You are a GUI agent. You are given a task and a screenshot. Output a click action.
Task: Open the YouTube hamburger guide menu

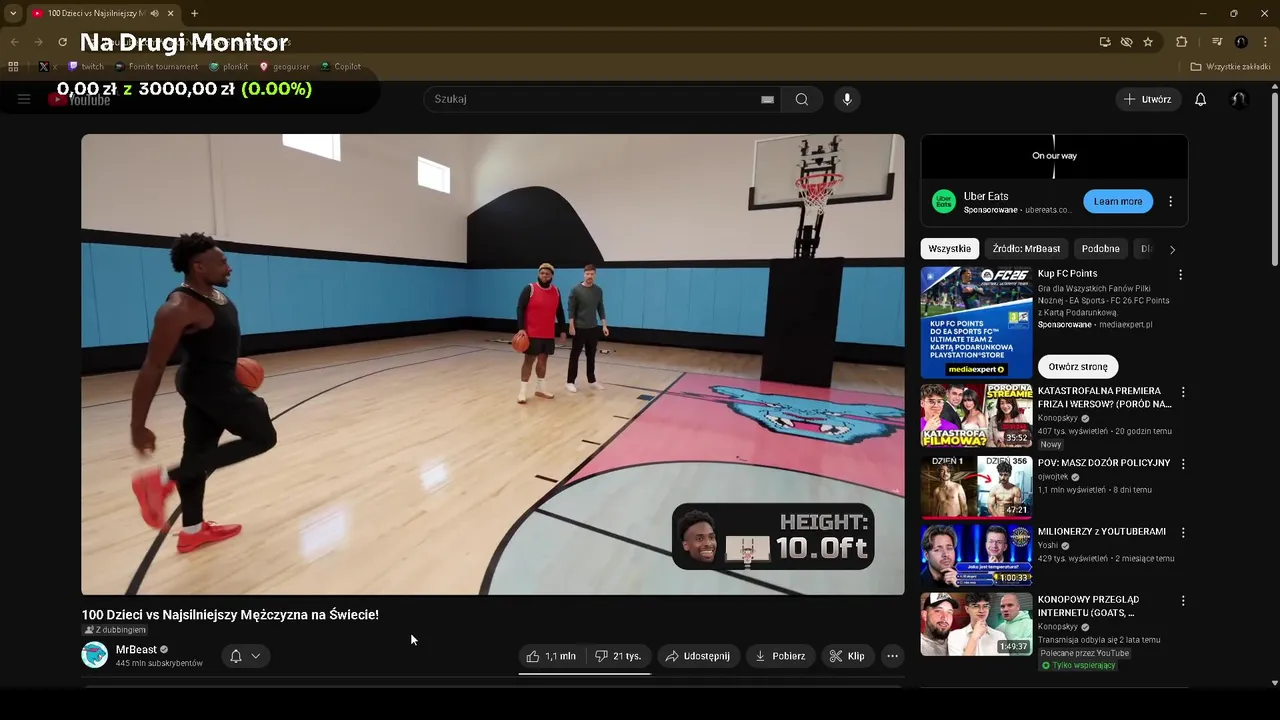[x=24, y=99]
